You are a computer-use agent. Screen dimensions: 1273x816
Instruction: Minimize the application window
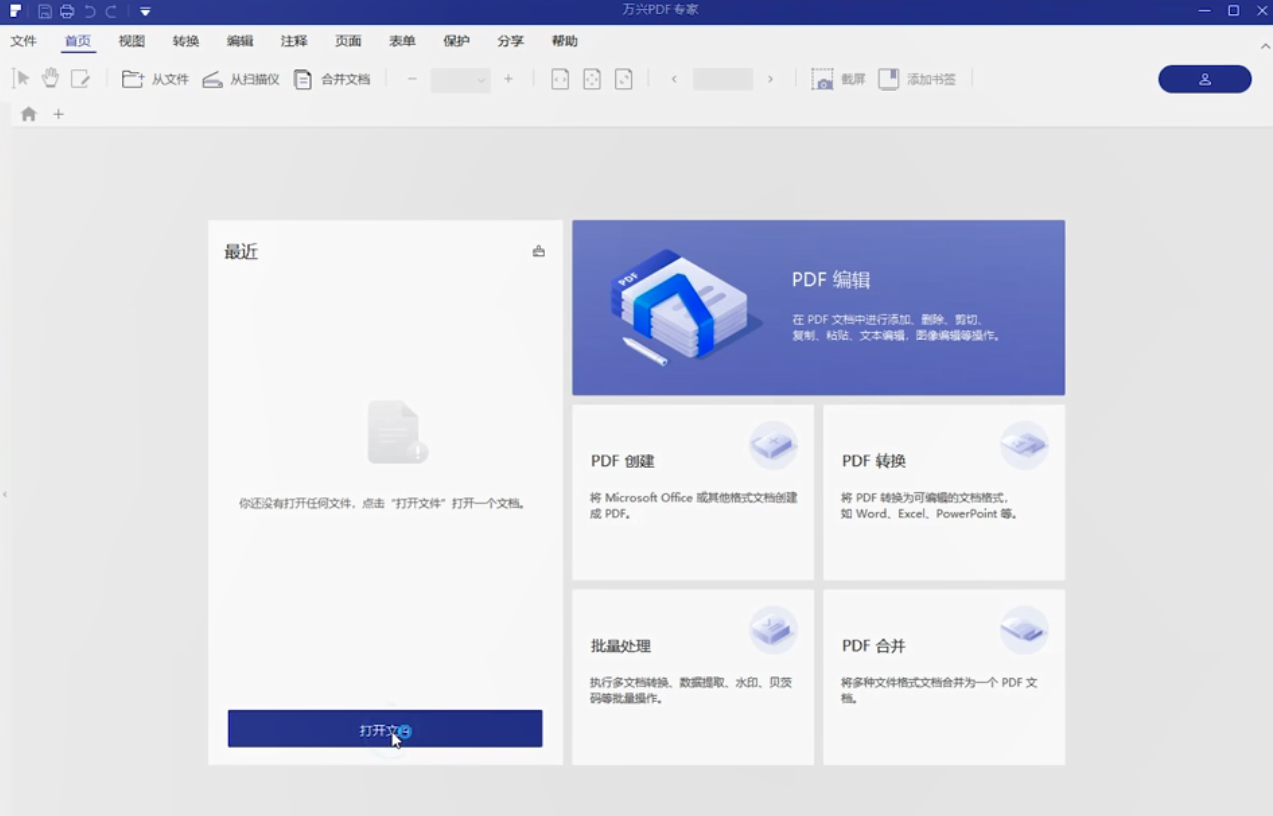point(1205,11)
